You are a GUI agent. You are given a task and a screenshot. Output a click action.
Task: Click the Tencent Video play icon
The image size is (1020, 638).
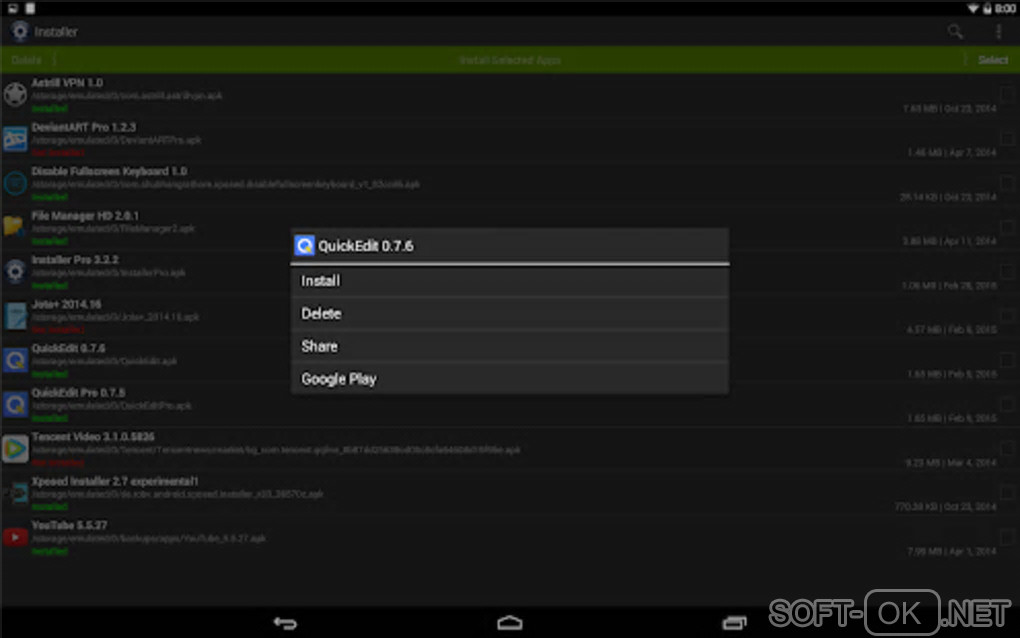[x=15, y=449]
